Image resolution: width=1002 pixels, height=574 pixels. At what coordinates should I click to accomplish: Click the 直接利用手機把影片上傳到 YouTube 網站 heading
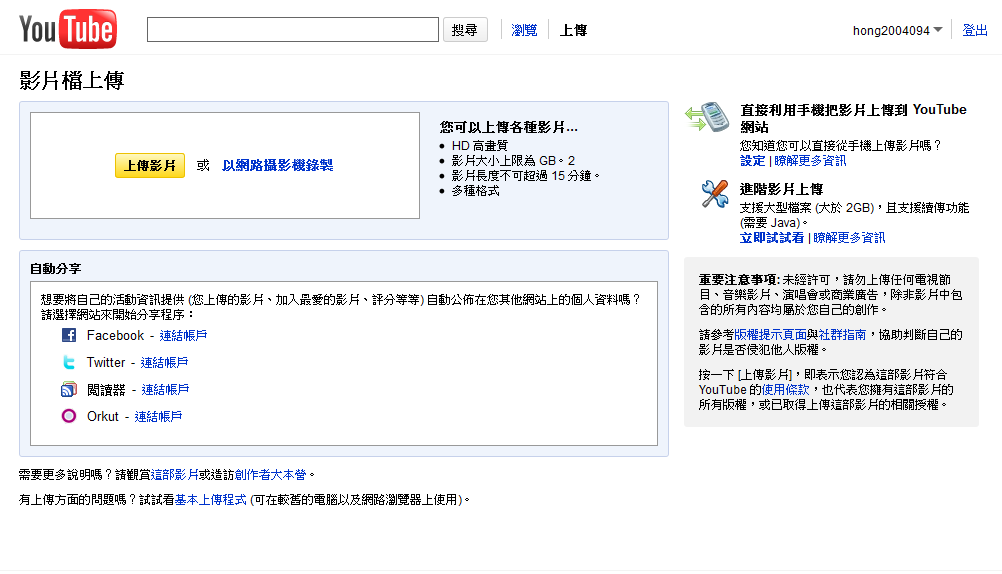point(853,118)
